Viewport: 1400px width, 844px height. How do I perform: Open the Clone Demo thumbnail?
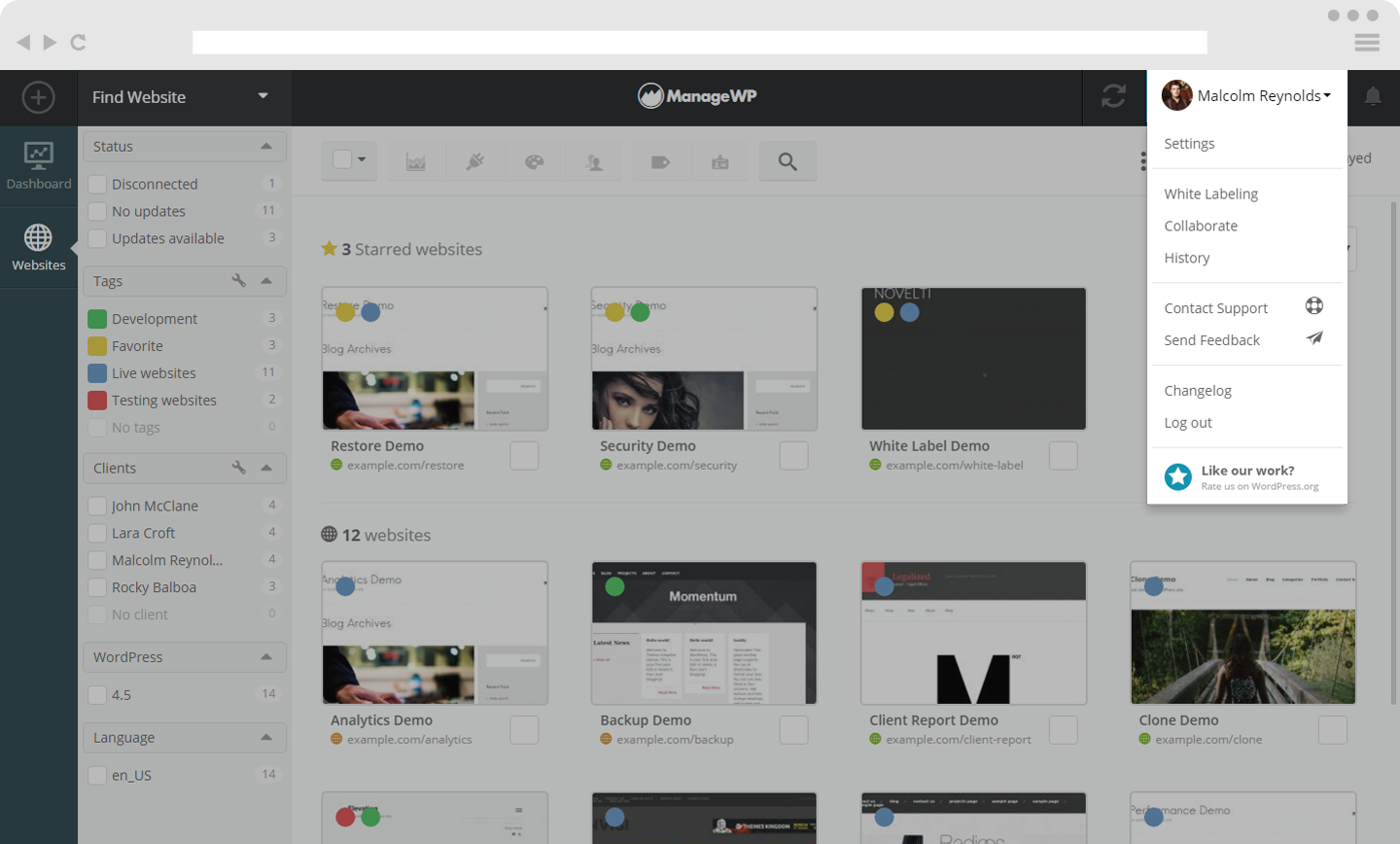[x=1242, y=632]
